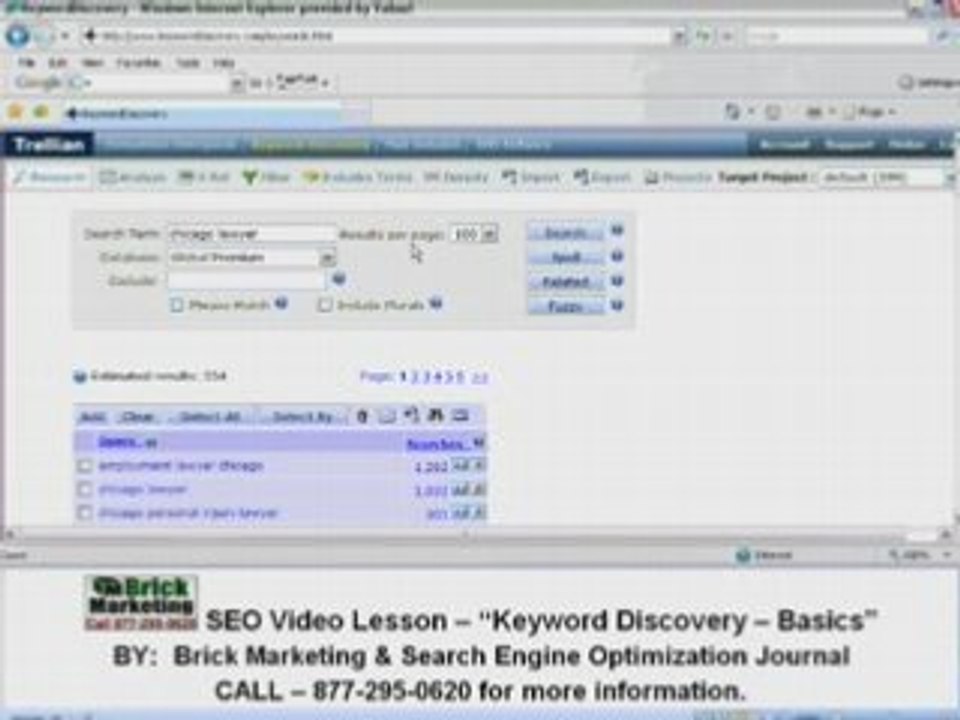The image size is (960, 720).
Task: Open the Favorites Center star icon
Action: (x=16, y=112)
